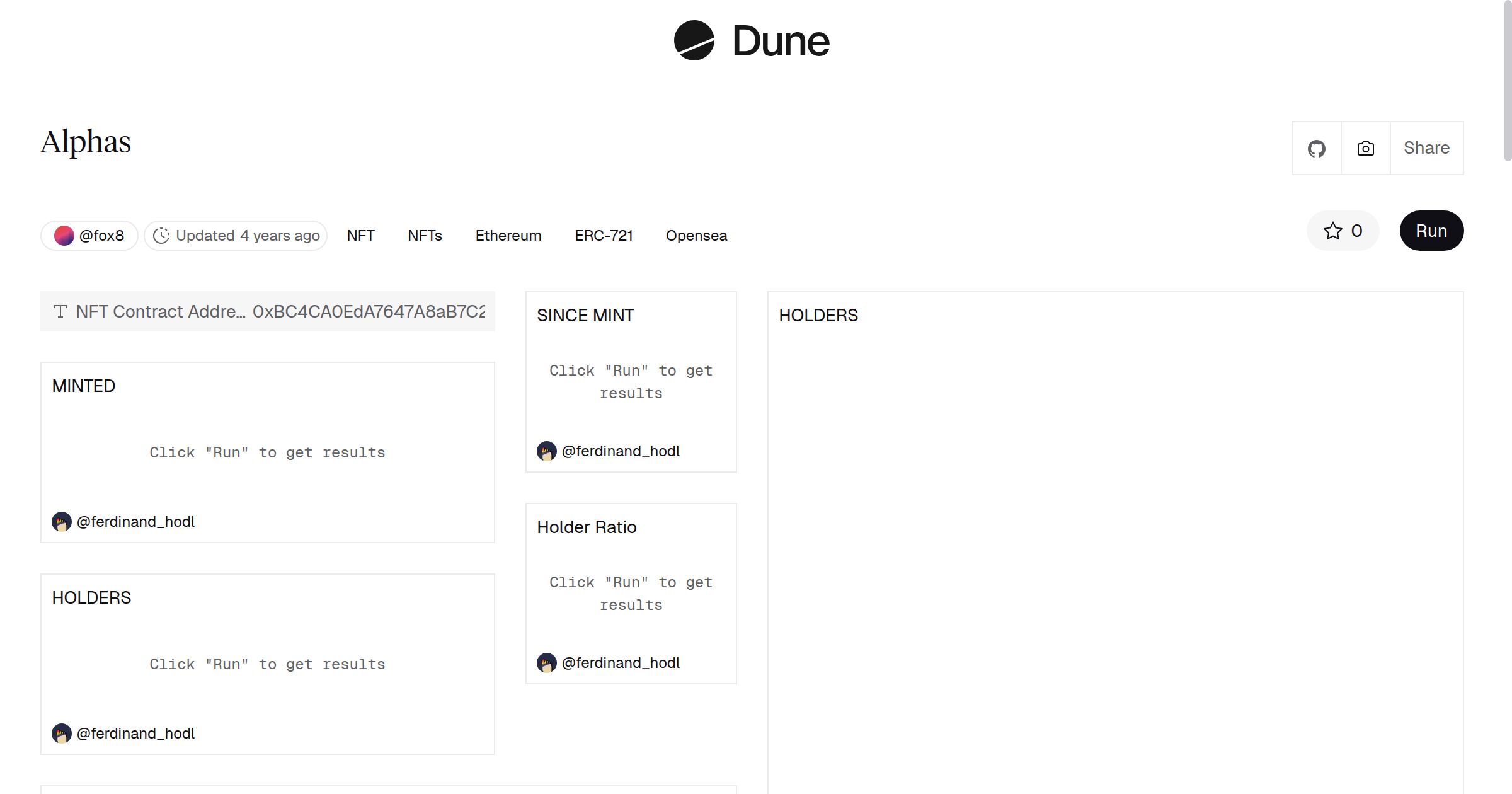Click the text parameter T icon
The height and width of the screenshot is (794, 1512).
click(60, 311)
